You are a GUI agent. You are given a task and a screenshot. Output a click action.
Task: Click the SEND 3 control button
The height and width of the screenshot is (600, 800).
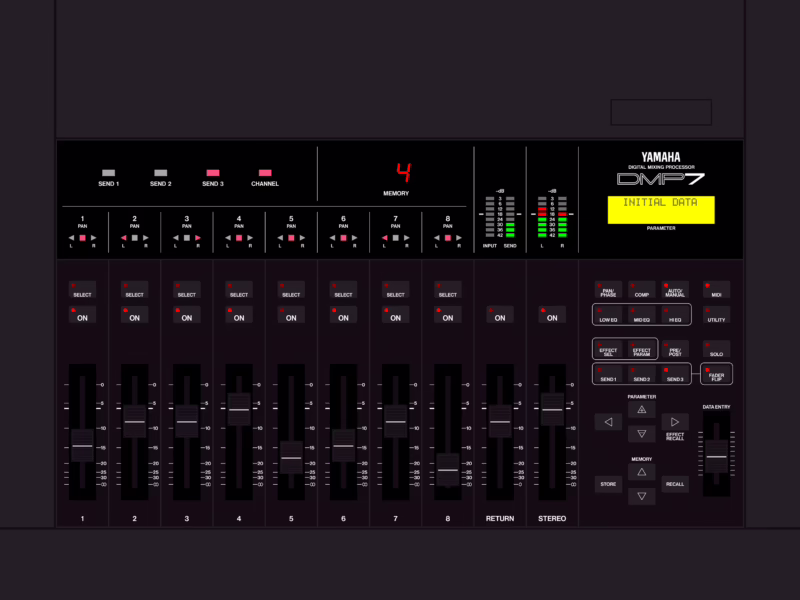point(675,374)
